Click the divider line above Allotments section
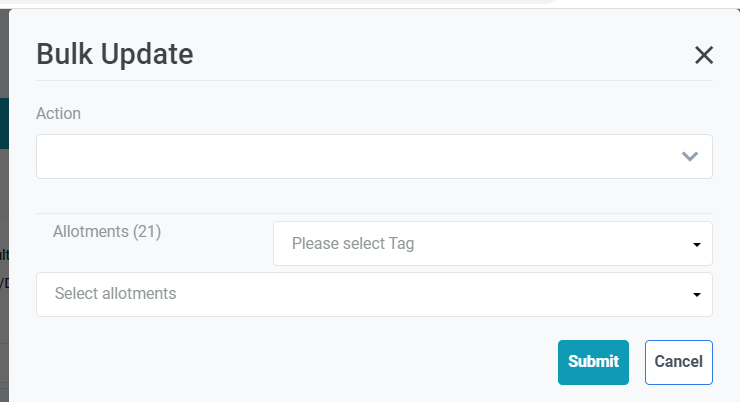740x402 pixels. [x=374, y=213]
